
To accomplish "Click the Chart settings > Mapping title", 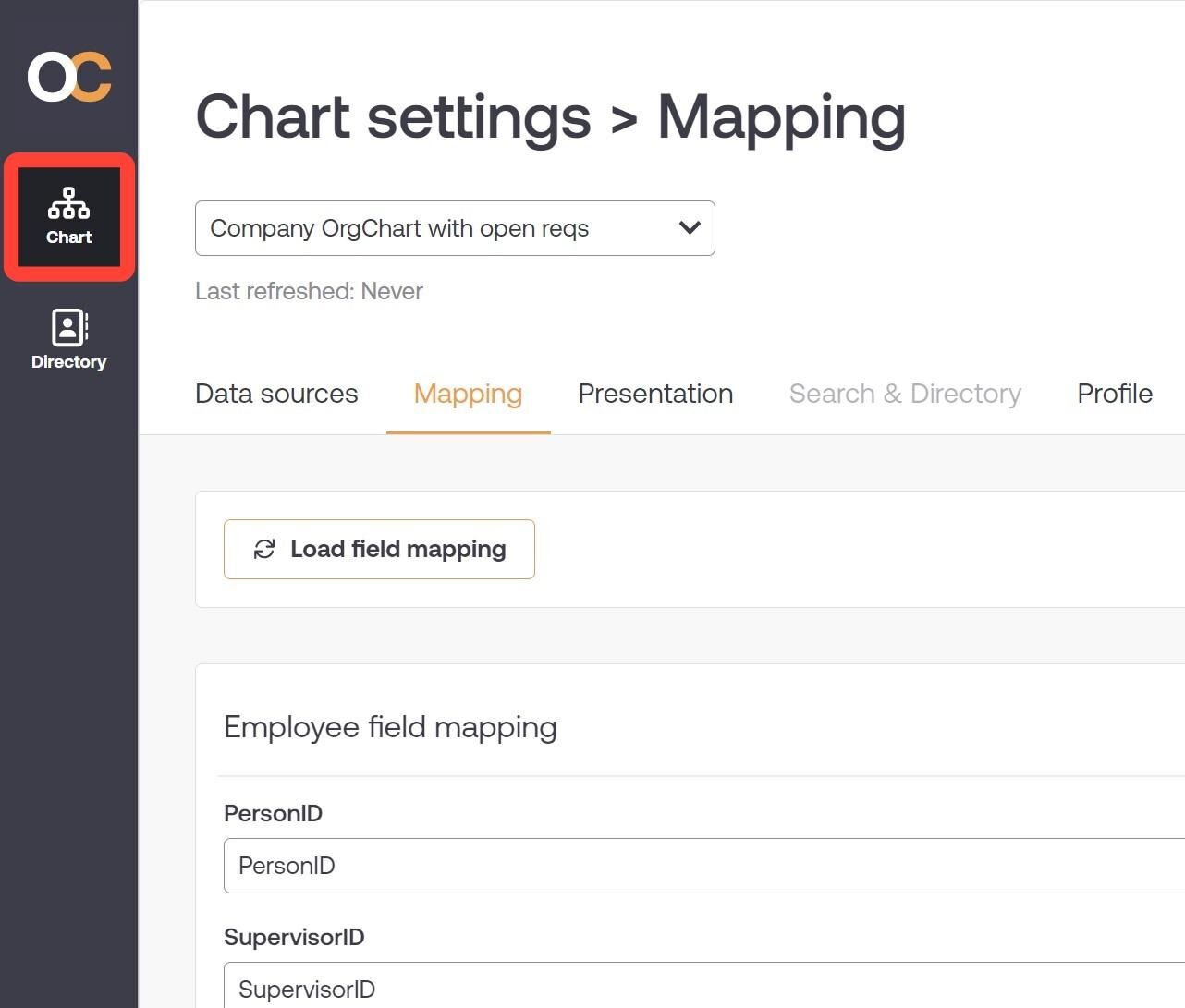I will 551,117.
